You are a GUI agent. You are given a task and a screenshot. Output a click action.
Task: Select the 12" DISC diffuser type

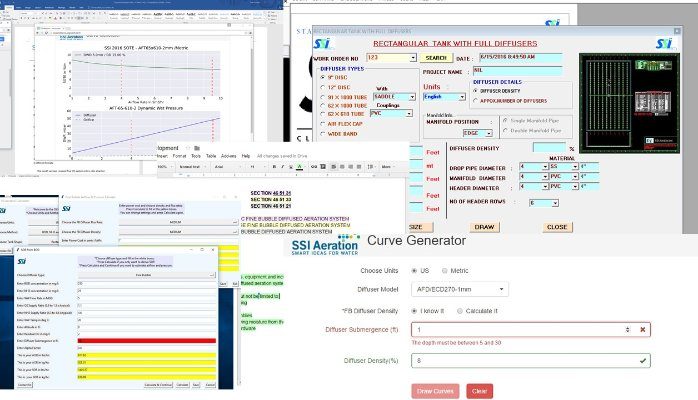point(323,88)
